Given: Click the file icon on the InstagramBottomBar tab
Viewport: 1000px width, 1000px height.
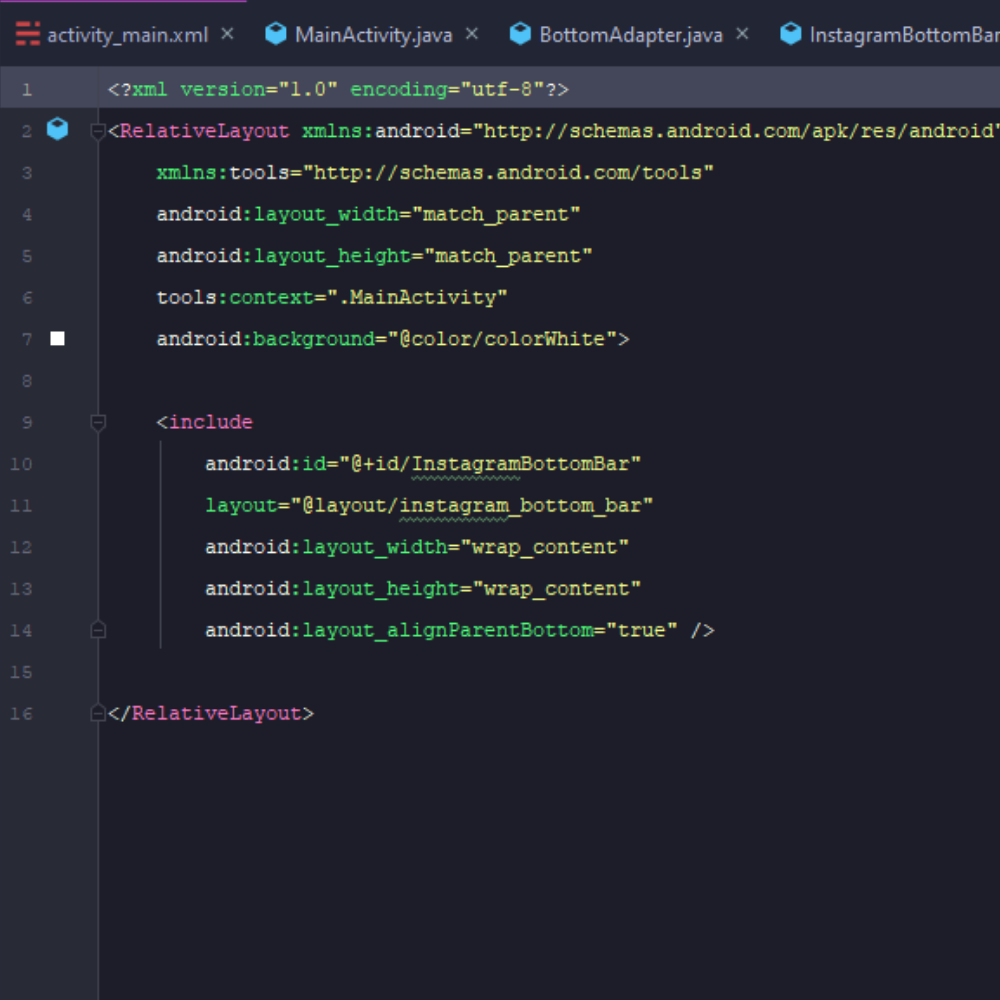Looking at the screenshot, I should pos(791,33).
